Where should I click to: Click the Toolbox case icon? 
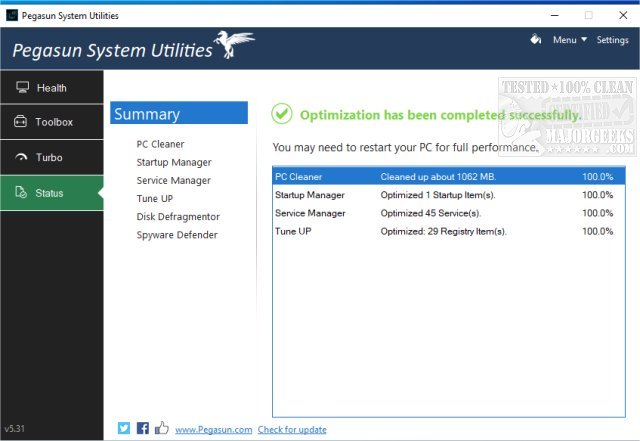coord(20,122)
